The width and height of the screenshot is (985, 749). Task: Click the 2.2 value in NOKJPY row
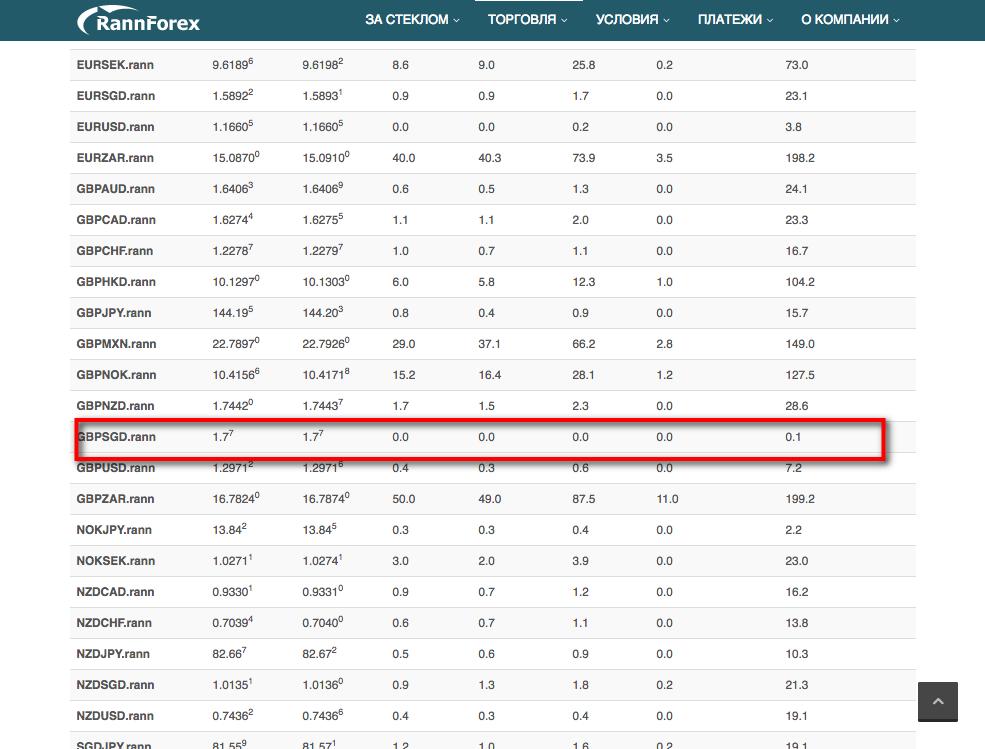tap(793, 530)
